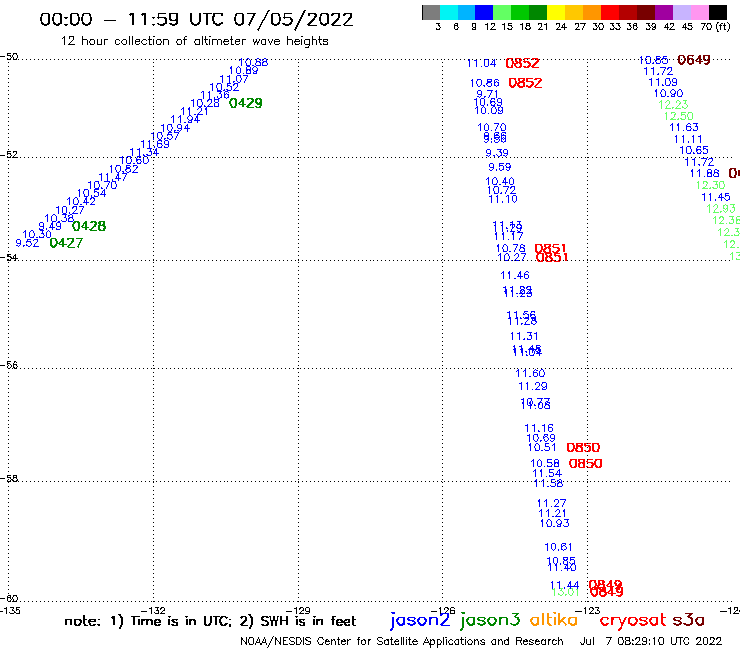
Task: Select the wave height value "10.61"
Action: pos(558,547)
